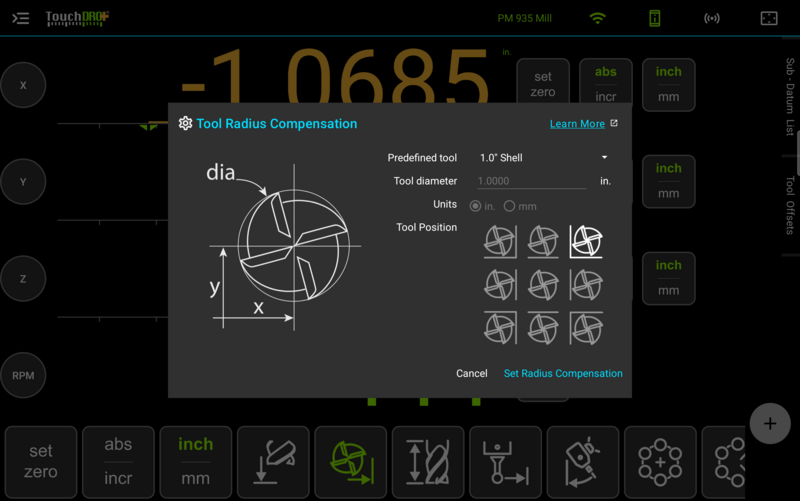Tap the tool radius compensation toolbar icon

351,462
